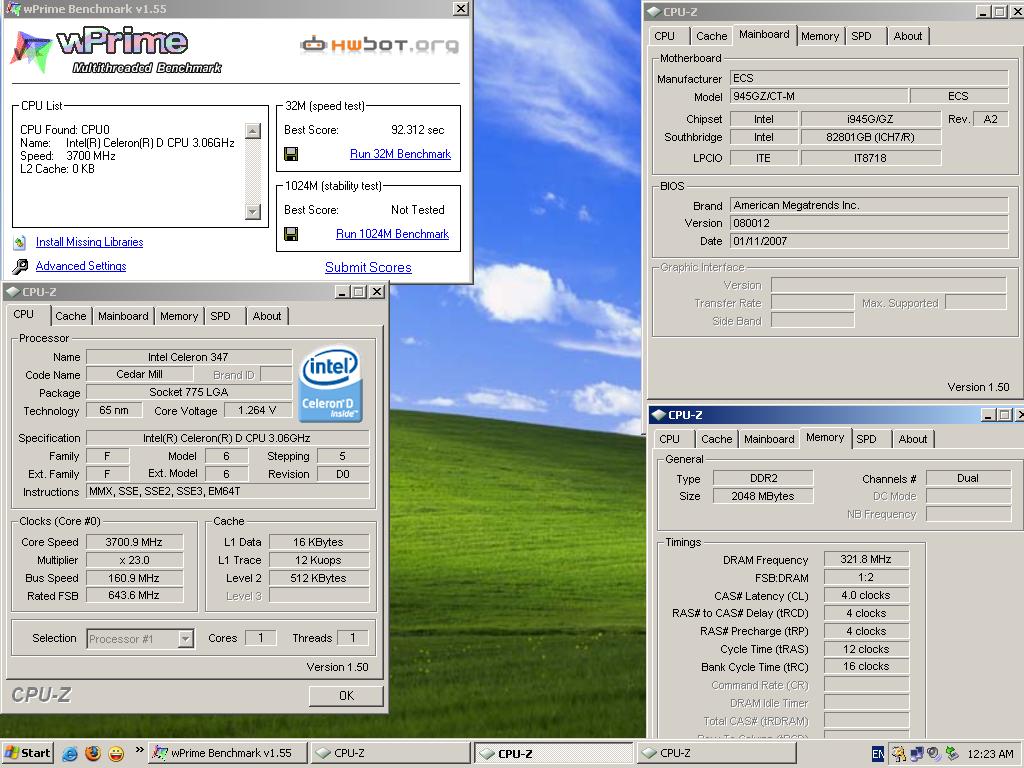Click the smiley quick launch icon
Viewport: 1024px width, 768px height.
(x=116, y=753)
